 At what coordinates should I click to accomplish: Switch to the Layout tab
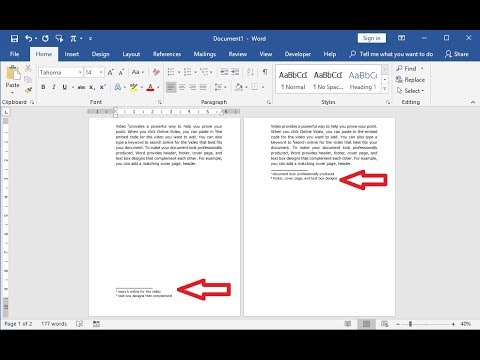[x=131, y=54]
